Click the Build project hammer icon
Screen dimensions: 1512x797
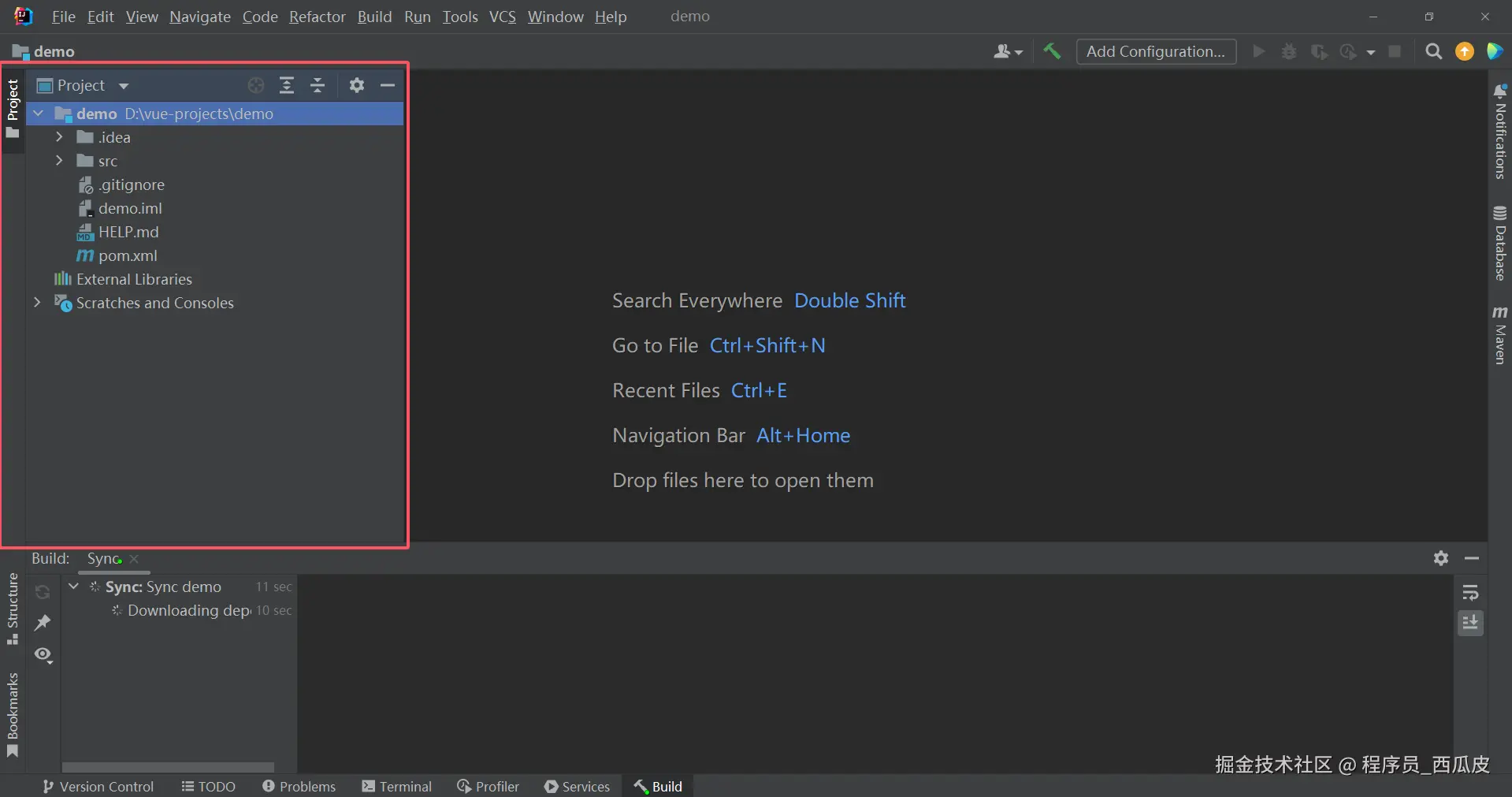(x=1052, y=51)
